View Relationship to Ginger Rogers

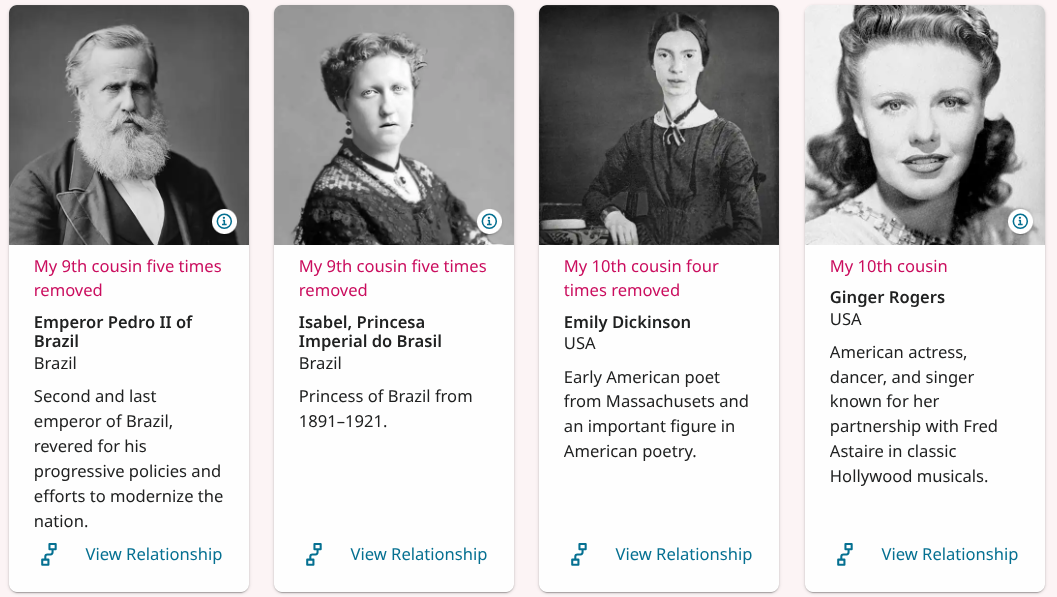click(950, 554)
